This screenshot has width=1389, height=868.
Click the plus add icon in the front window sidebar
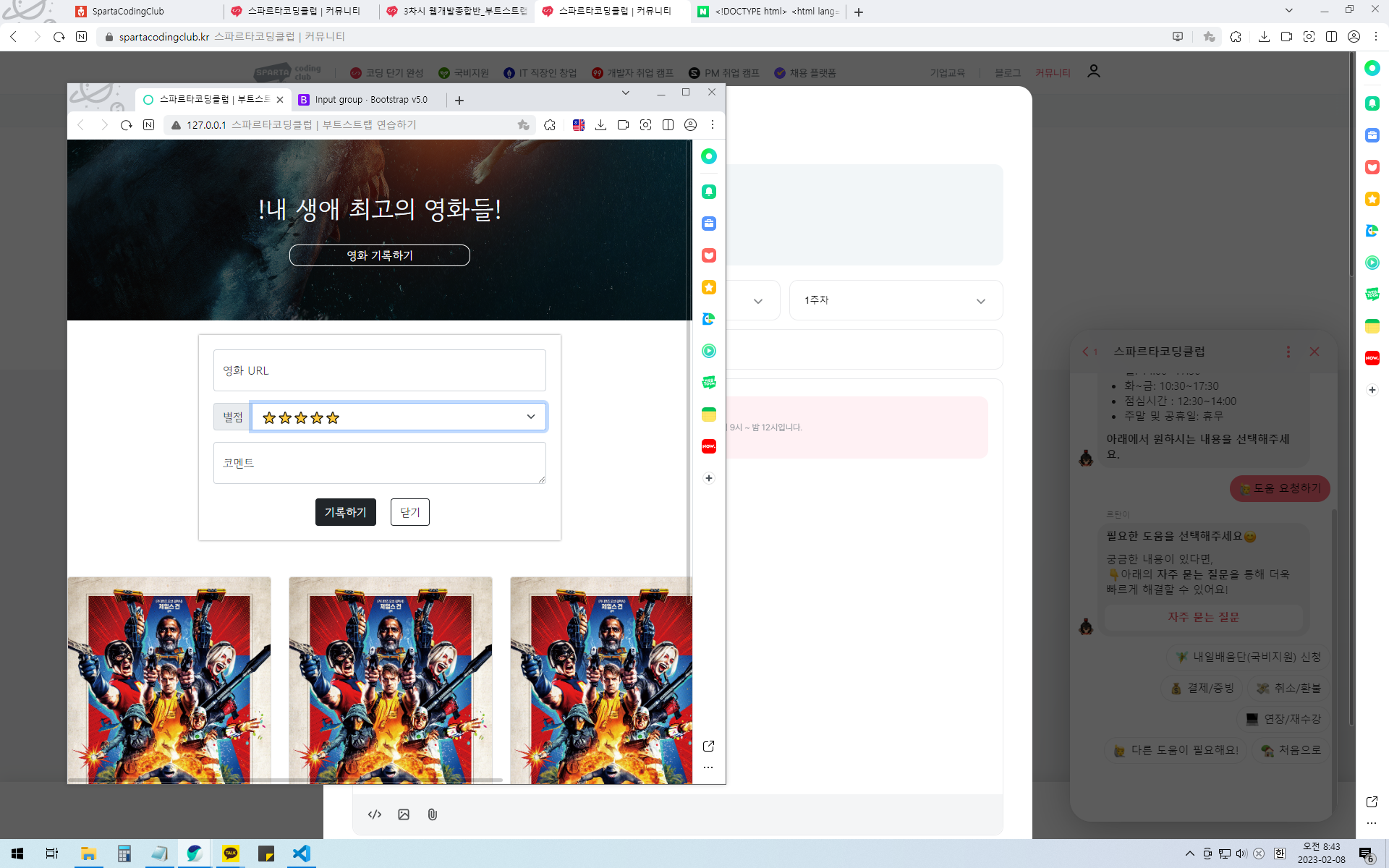coord(709,478)
